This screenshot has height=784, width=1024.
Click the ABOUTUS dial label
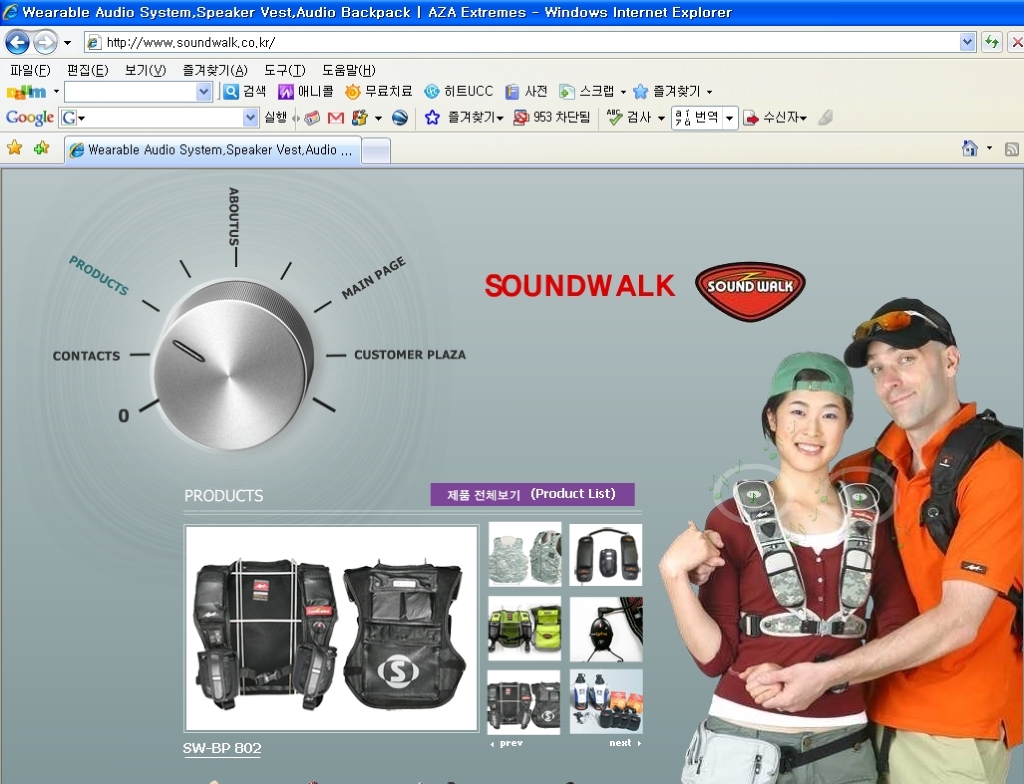point(234,216)
